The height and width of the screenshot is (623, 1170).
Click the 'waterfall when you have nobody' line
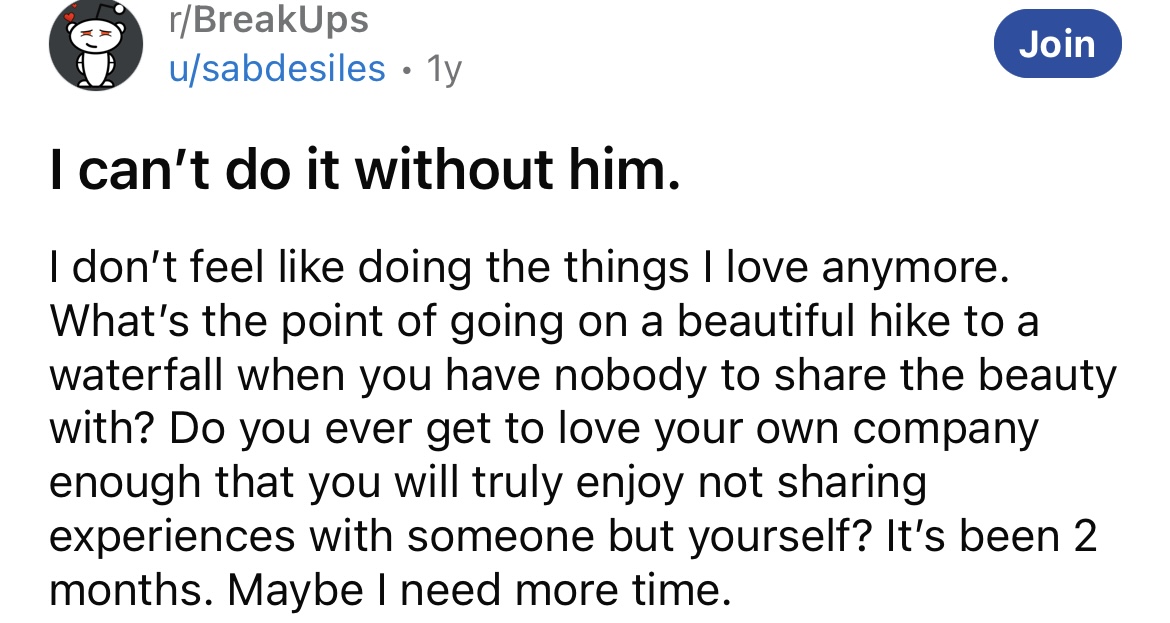pyautogui.click(x=583, y=376)
